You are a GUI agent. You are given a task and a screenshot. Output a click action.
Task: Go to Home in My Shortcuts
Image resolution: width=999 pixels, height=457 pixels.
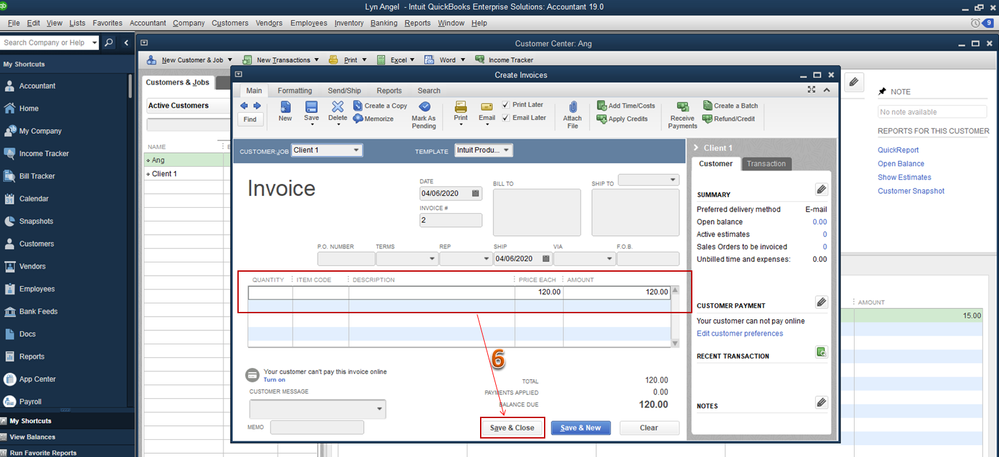[29, 108]
